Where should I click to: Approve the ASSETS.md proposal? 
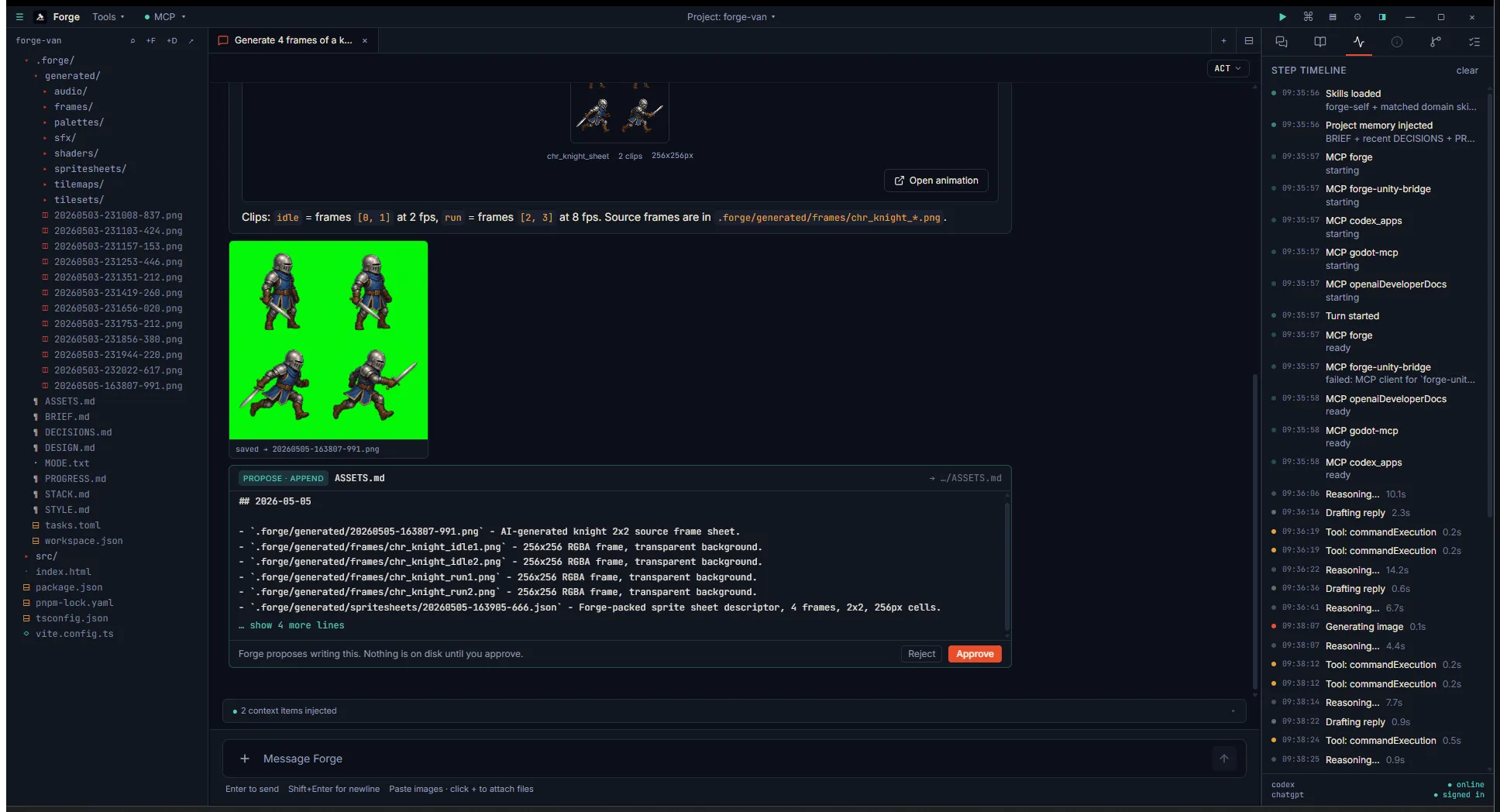[975, 654]
